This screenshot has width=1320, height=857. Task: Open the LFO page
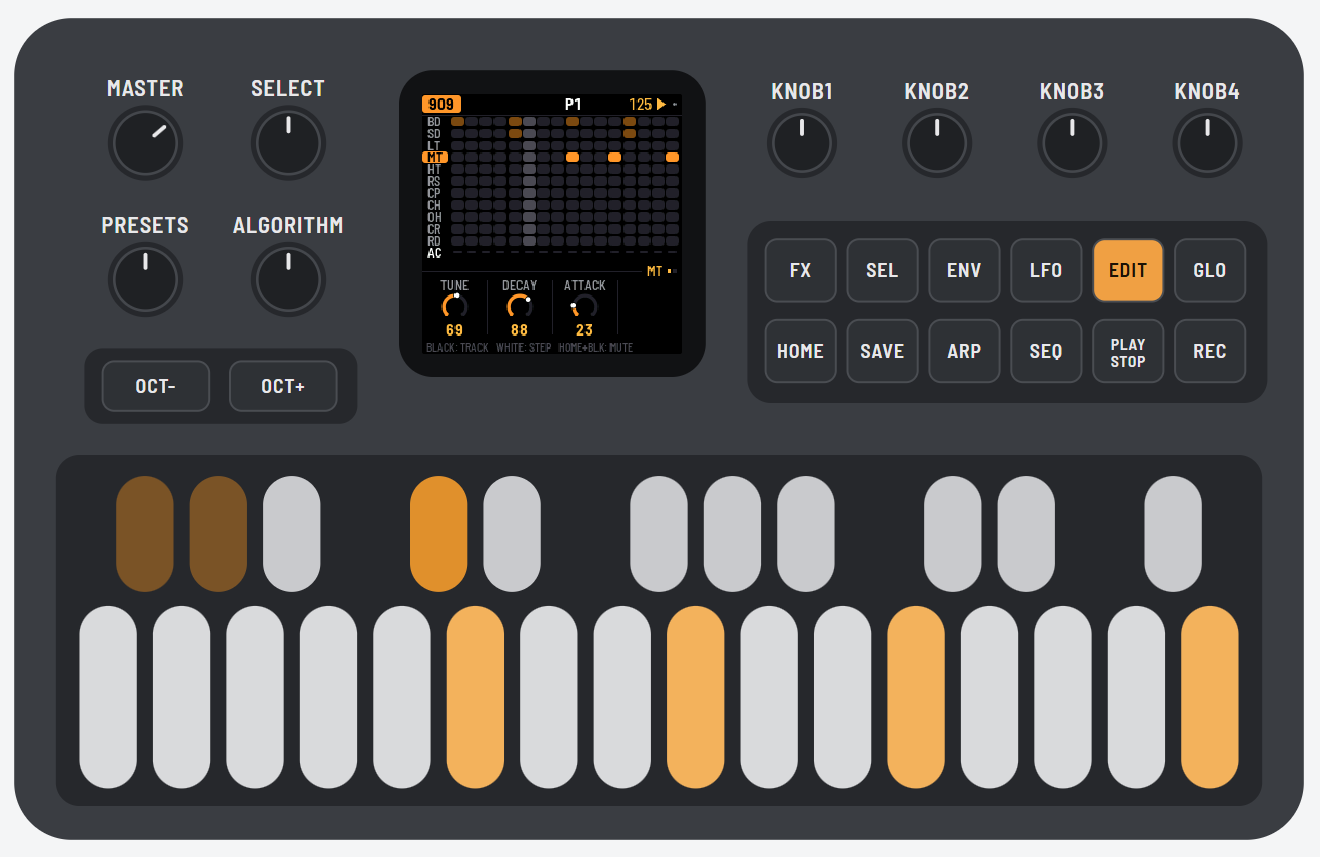[1046, 270]
